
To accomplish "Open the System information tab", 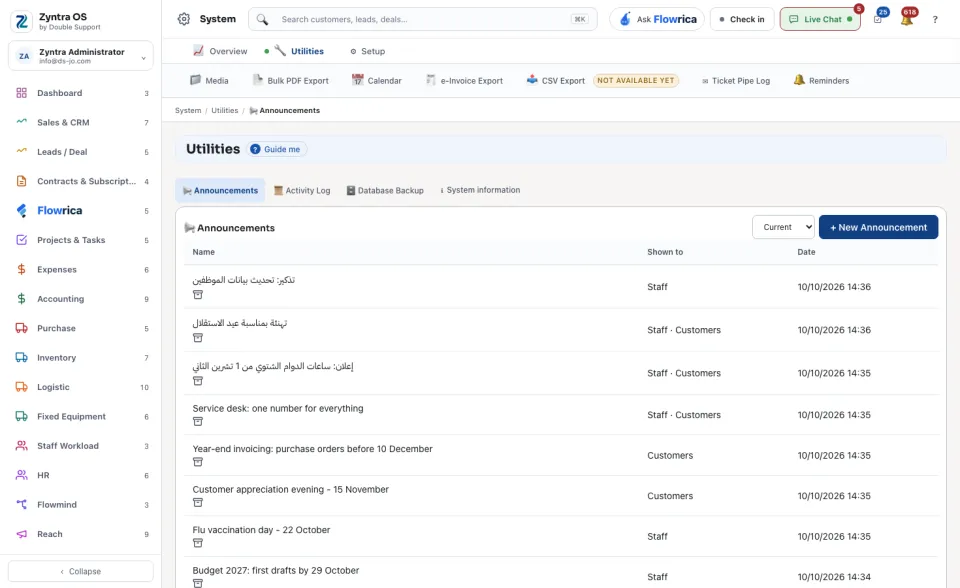I will pos(480,190).
